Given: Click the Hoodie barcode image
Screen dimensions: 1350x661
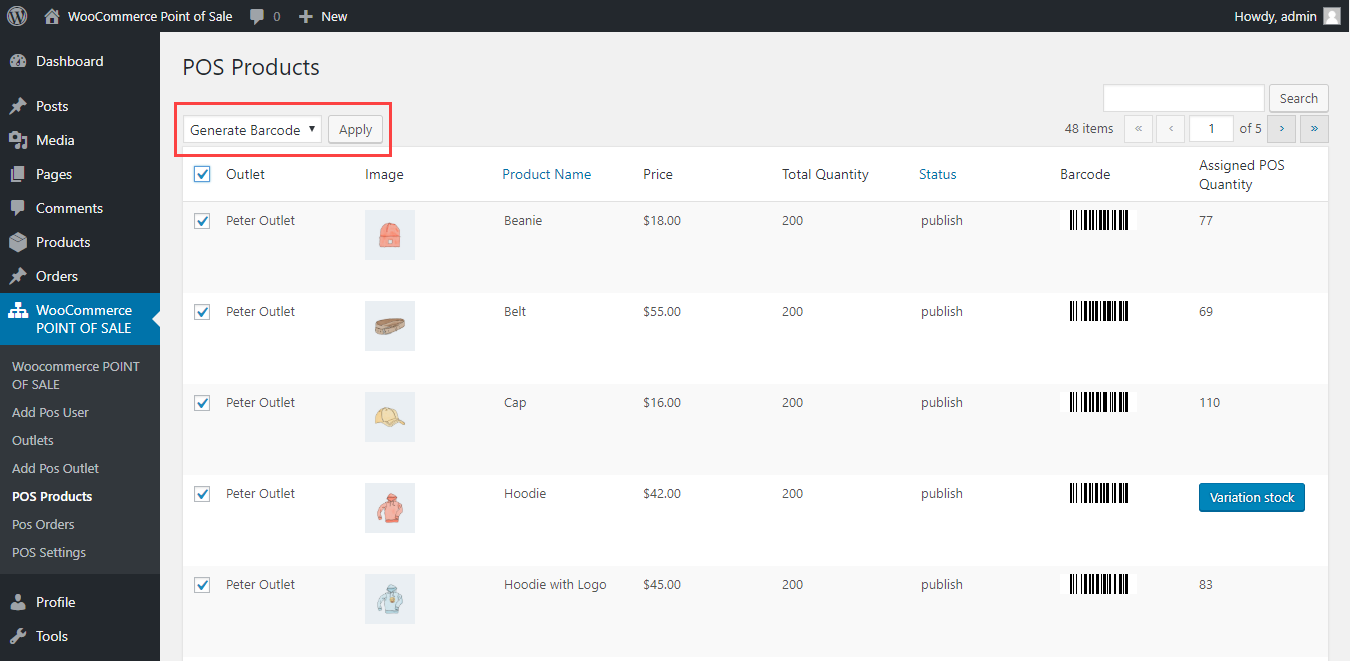Looking at the screenshot, I should point(1098,493).
